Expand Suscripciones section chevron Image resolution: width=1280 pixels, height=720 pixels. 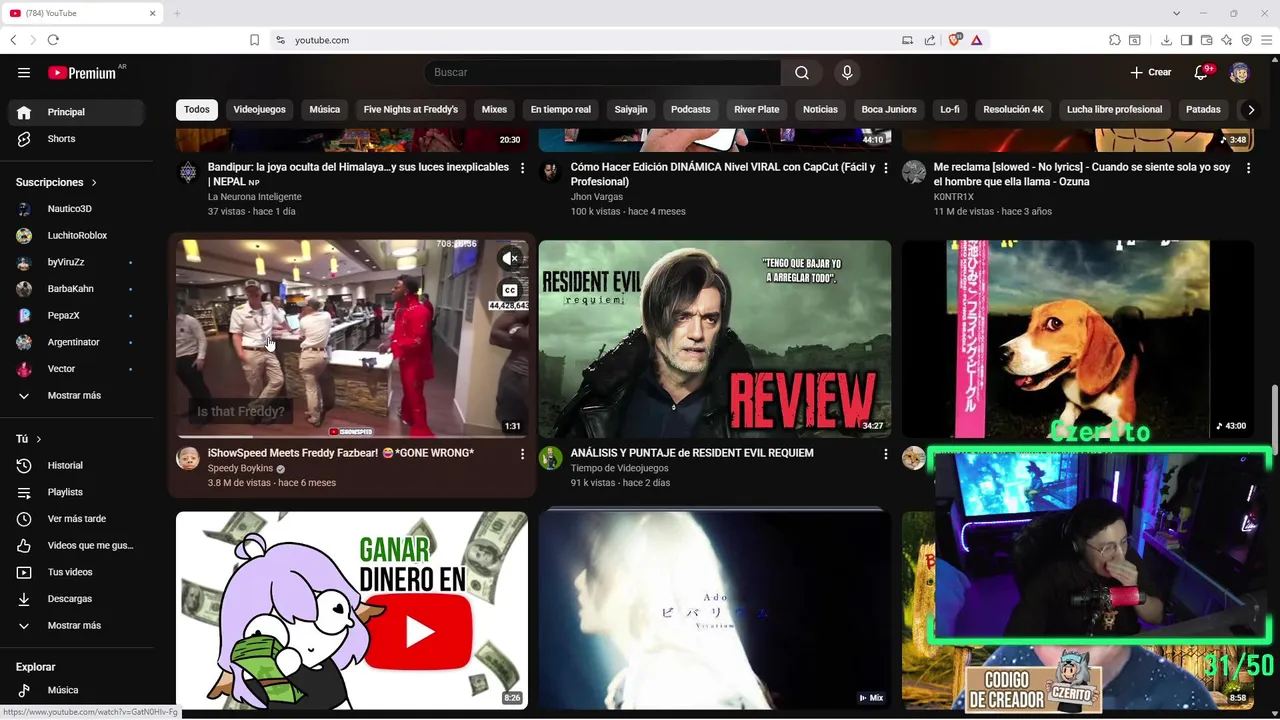[x=94, y=183]
